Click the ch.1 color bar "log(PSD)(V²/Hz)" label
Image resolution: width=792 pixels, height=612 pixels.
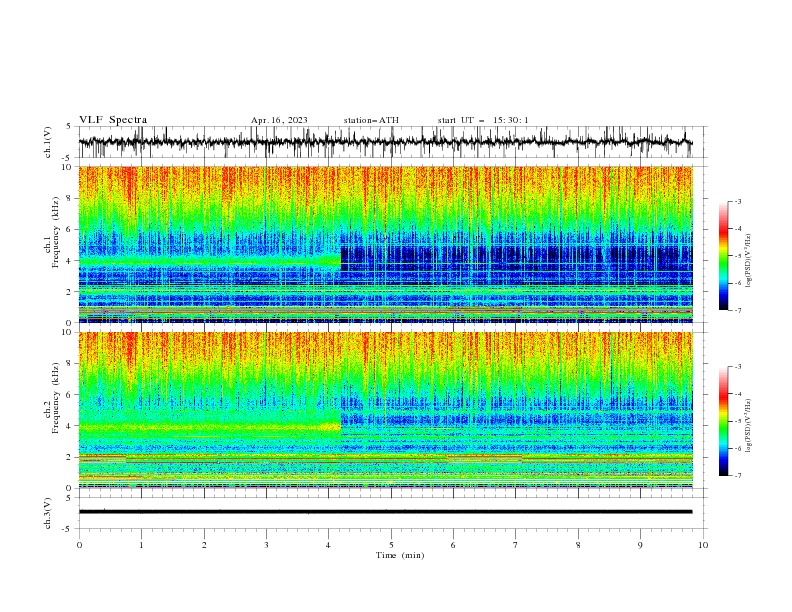749,261
